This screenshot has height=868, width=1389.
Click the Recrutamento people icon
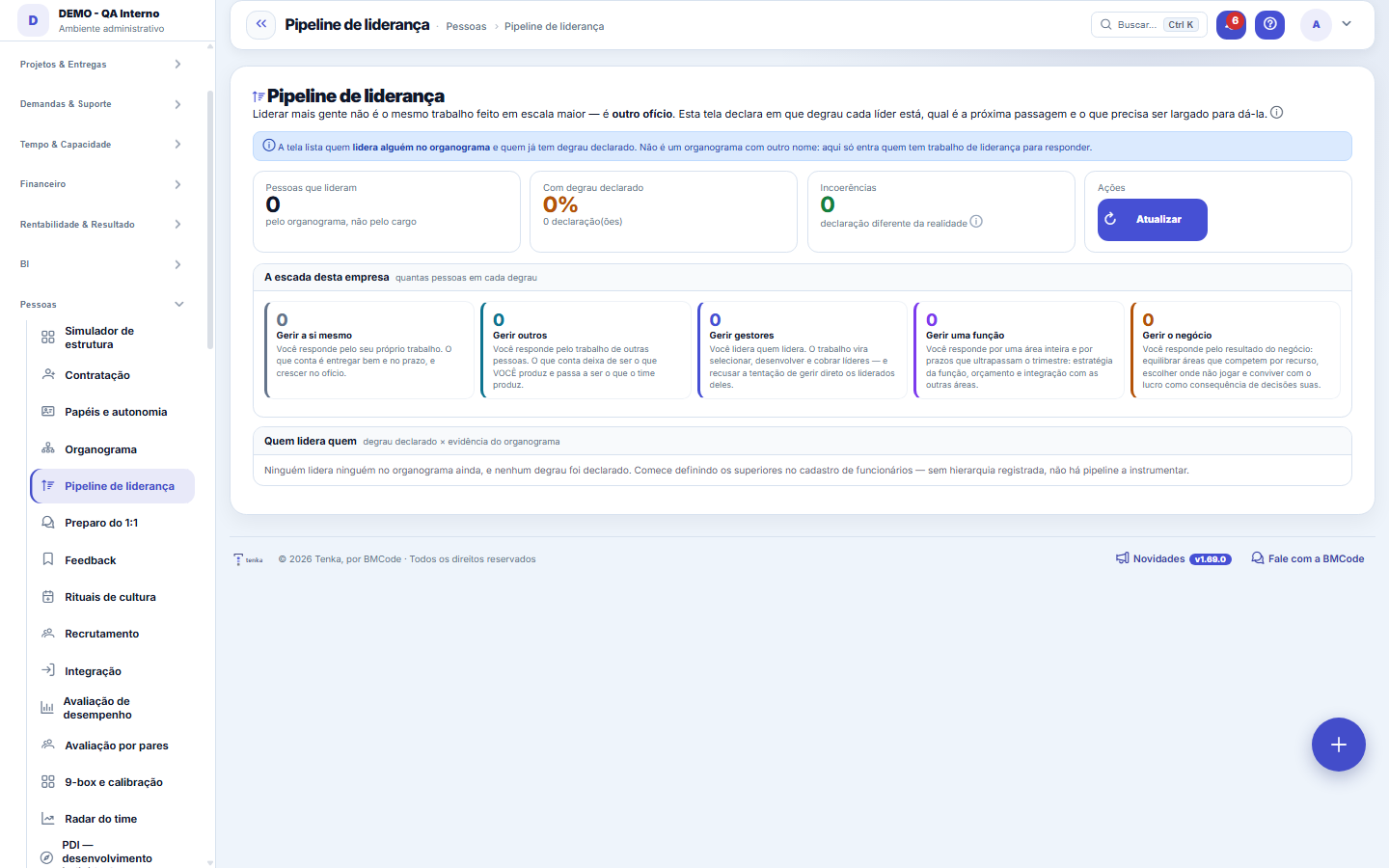(48, 634)
